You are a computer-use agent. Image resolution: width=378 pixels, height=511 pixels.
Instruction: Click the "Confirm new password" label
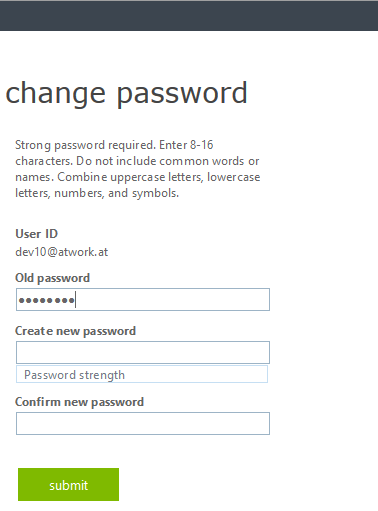tap(79, 402)
